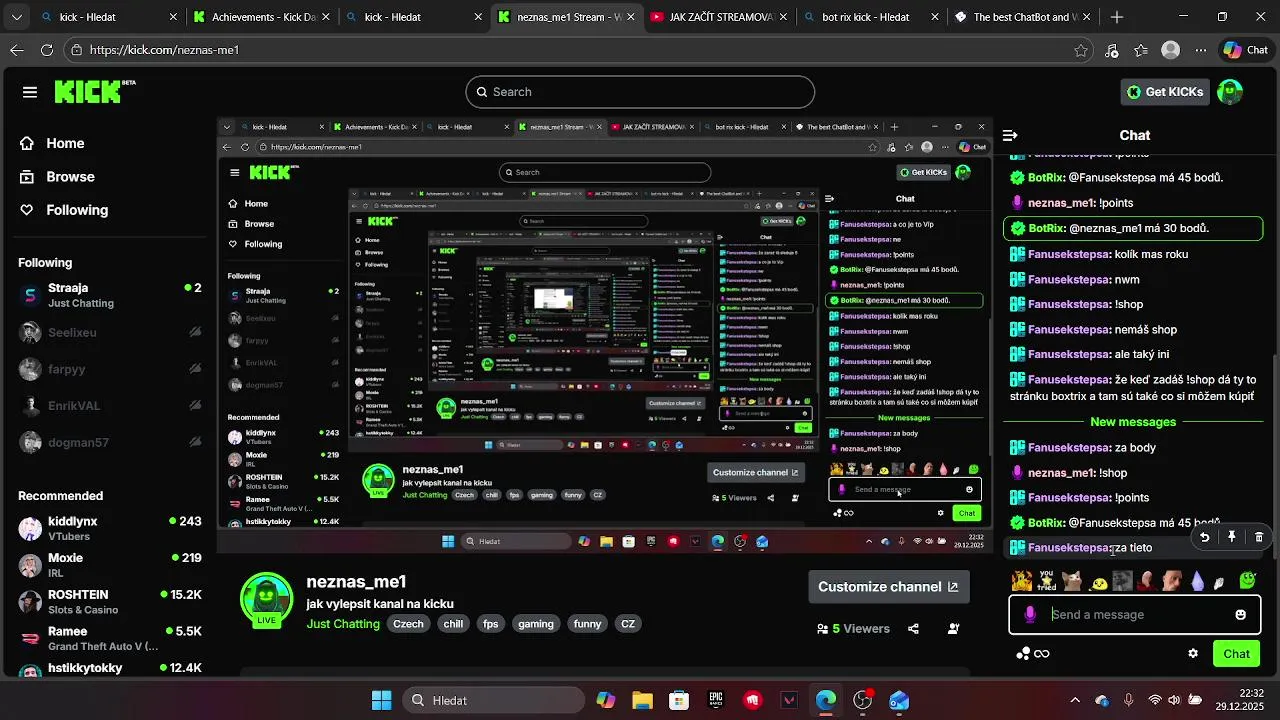Open the Copilot Chat button in Edge

[x=1246, y=50]
